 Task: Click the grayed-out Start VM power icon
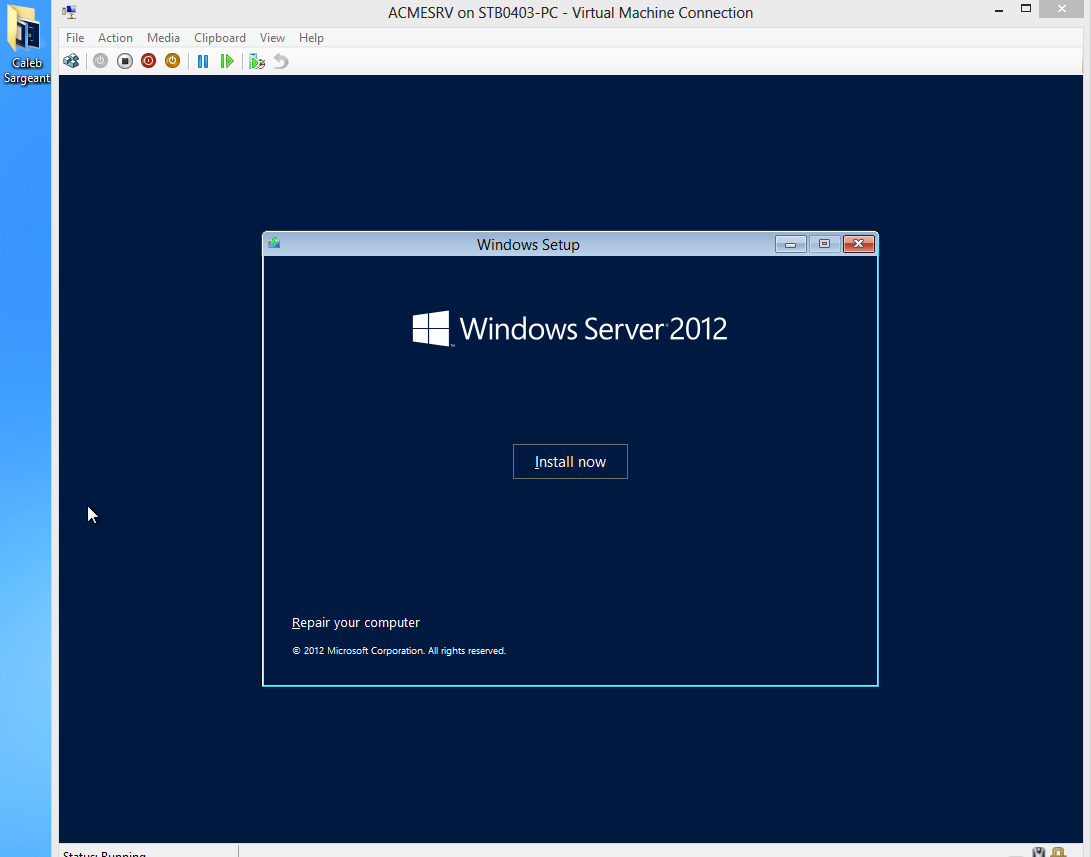tap(100, 61)
